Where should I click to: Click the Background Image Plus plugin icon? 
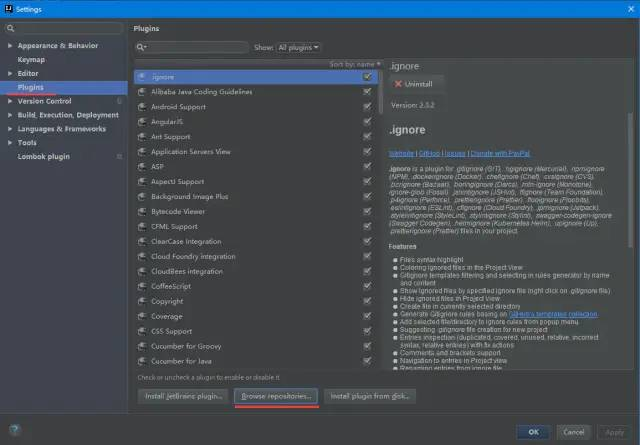pos(142,197)
